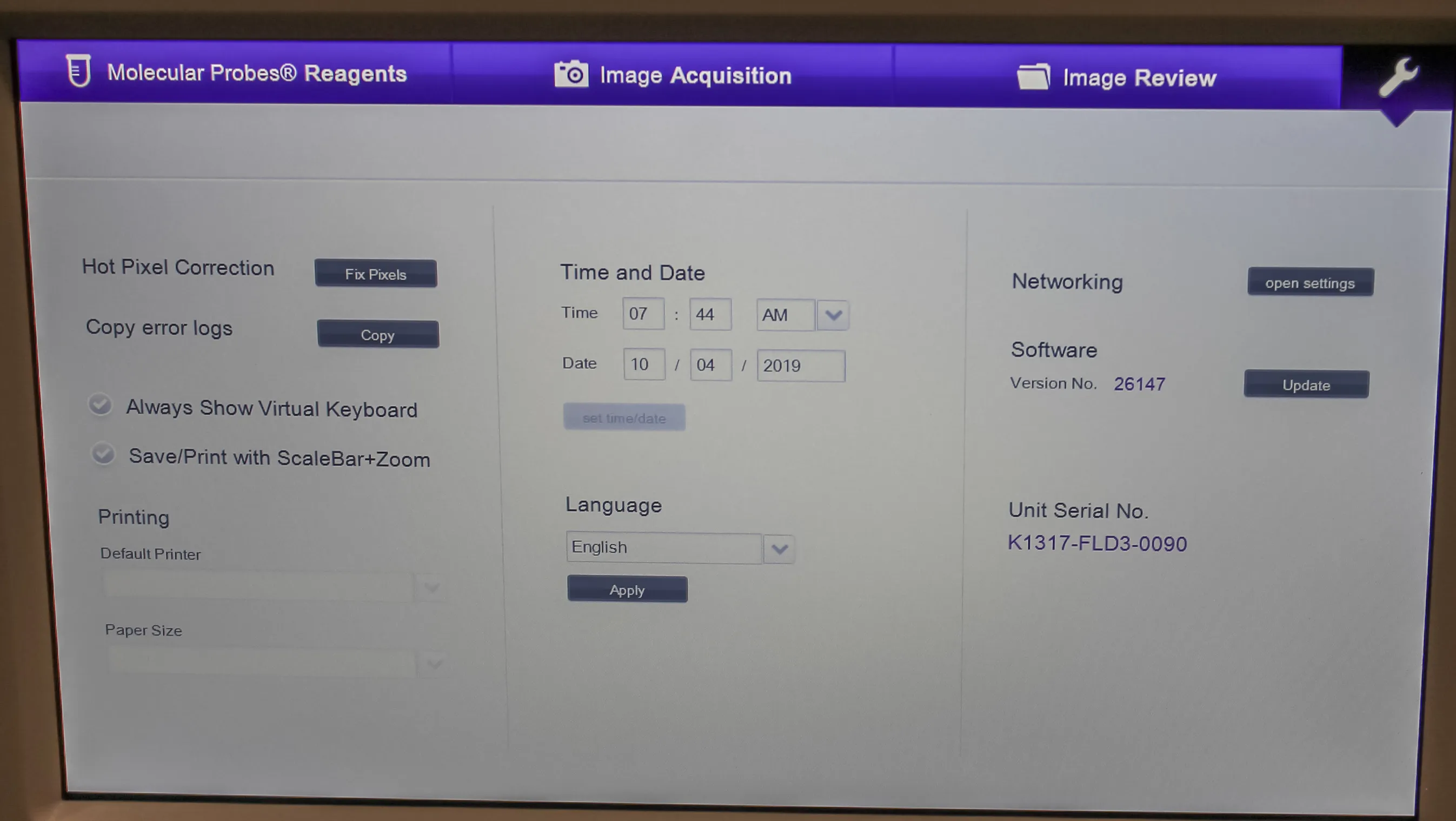The width and height of the screenshot is (1456, 821).
Task: Switch to the Image Acquisition tab
Action: pyautogui.click(x=672, y=75)
